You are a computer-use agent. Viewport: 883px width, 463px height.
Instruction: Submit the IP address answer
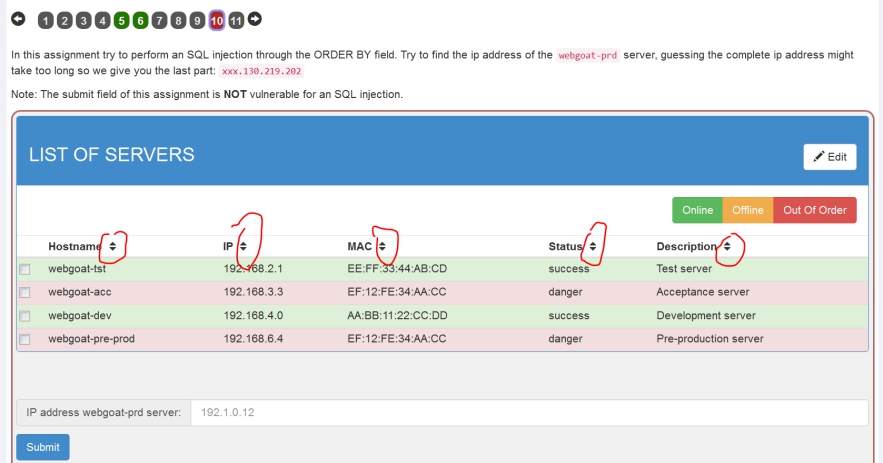[x=43, y=447]
